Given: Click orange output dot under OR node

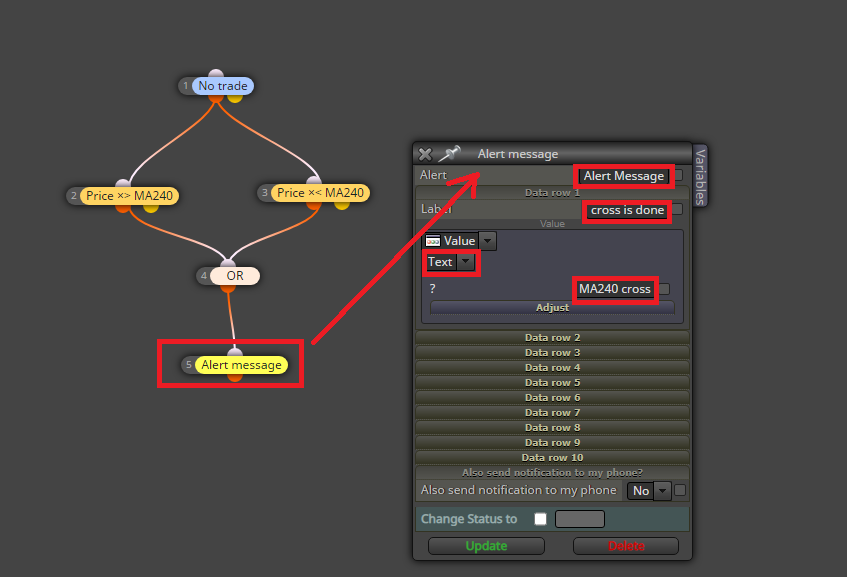Looking at the screenshot, I should [228, 288].
